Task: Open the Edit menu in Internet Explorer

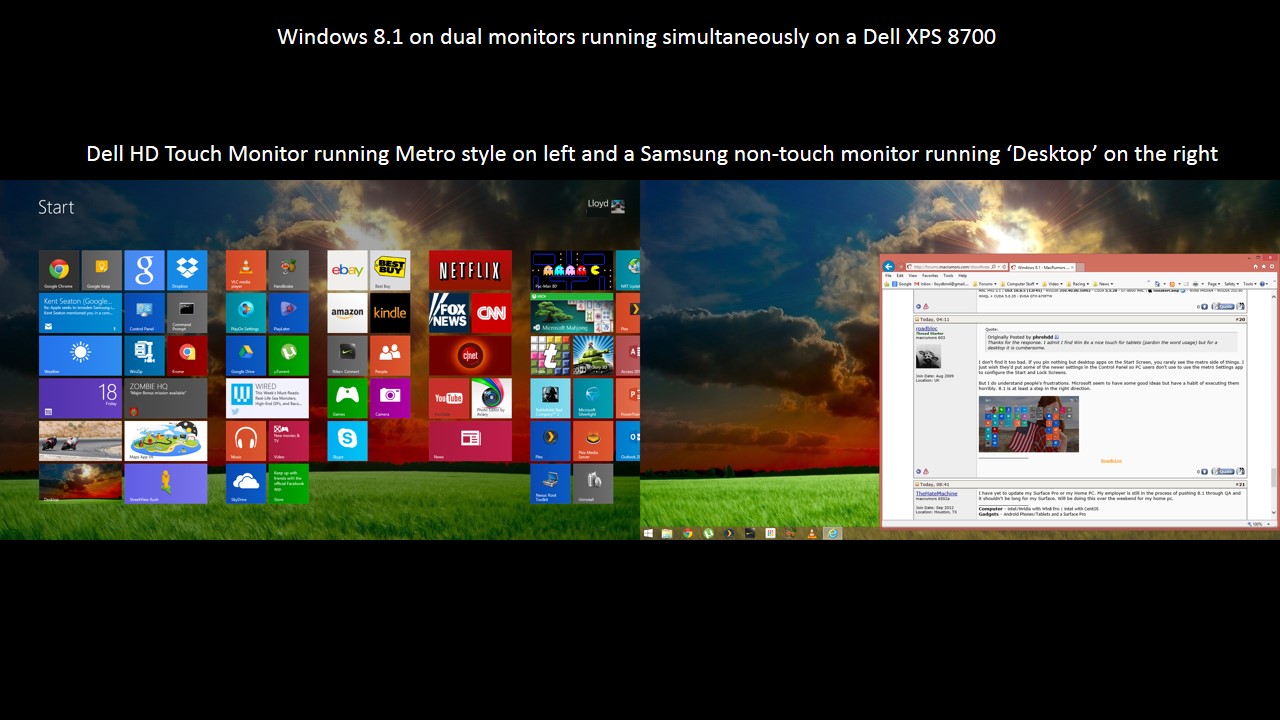Action: coord(900,276)
